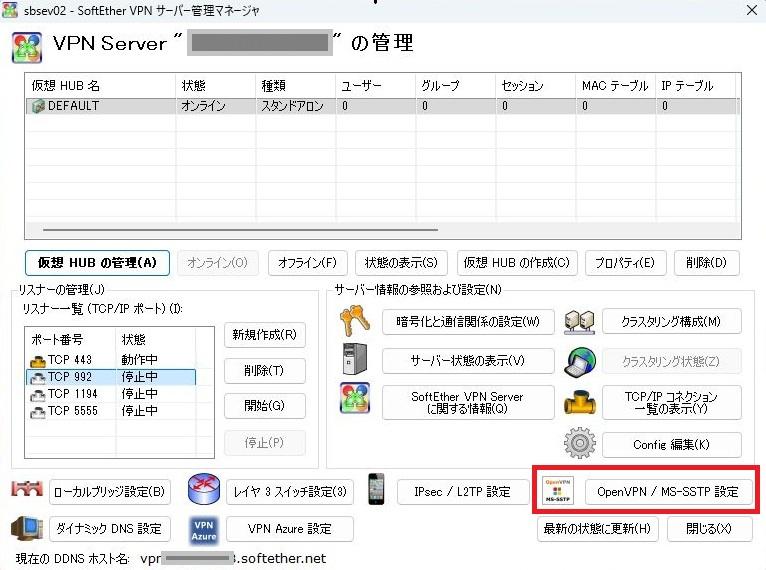Click the SoftEther VPN Server logo in the header
The height and width of the screenshot is (570, 766).
click(x=27, y=47)
